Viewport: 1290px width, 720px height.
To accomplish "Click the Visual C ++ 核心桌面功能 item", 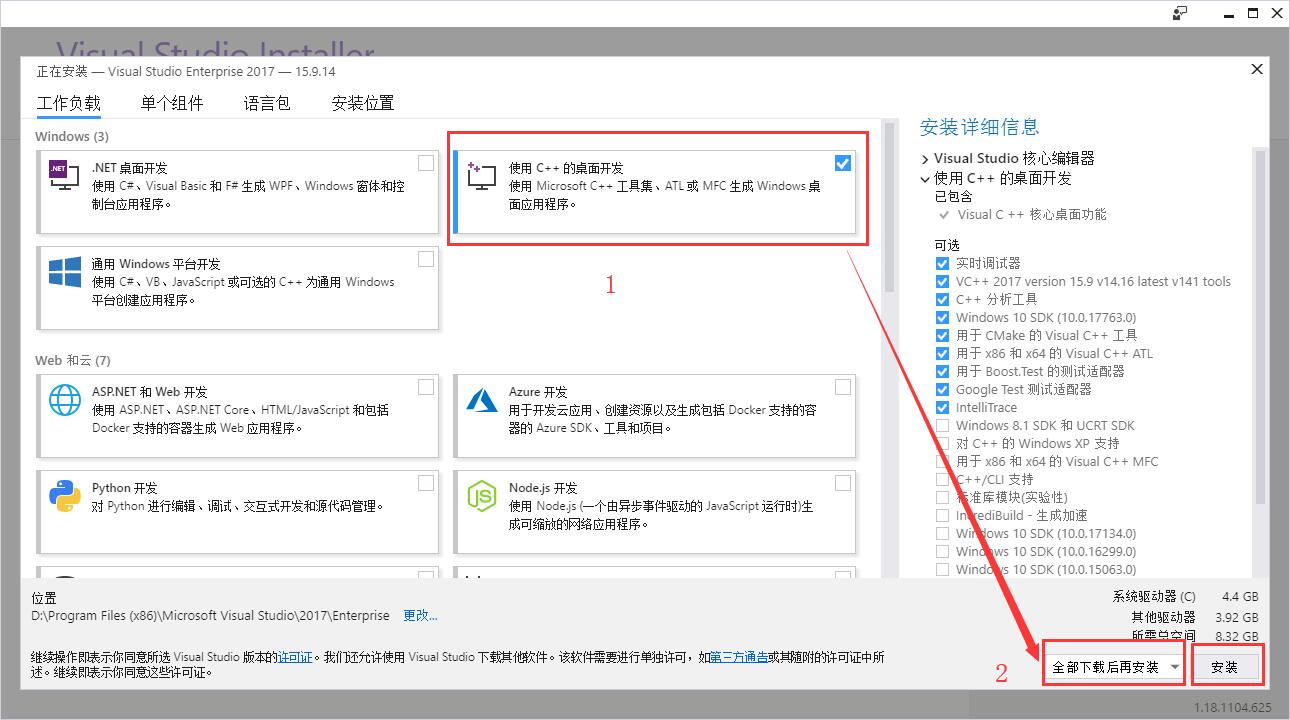I will tap(1032, 214).
